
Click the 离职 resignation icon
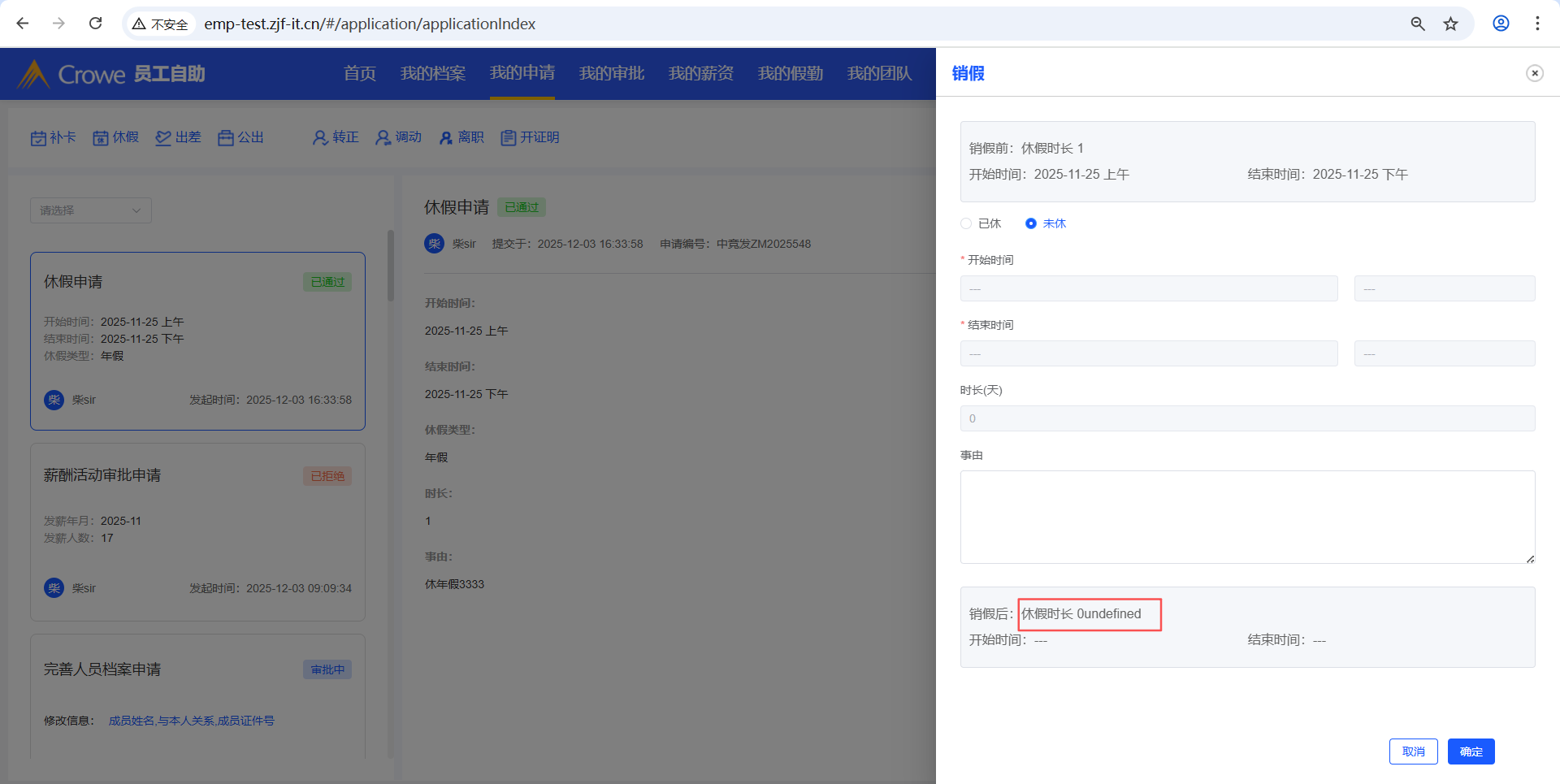point(445,138)
